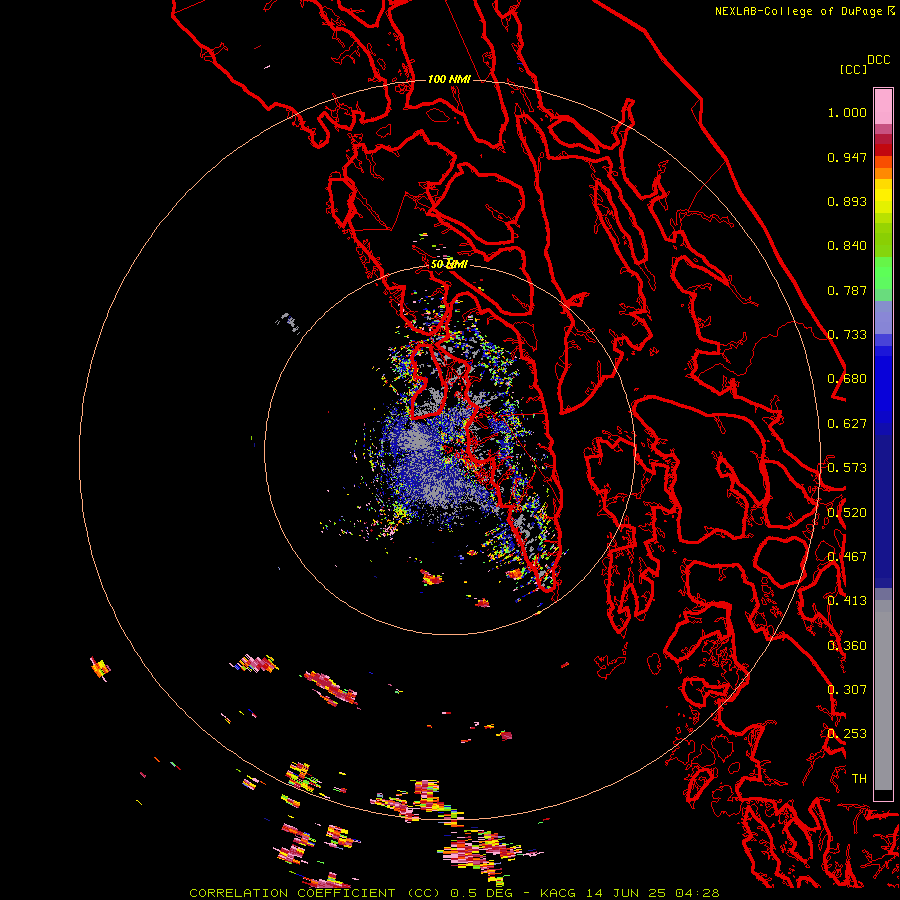Click the 0.520 scale value
The image size is (900, 900).
847,513
